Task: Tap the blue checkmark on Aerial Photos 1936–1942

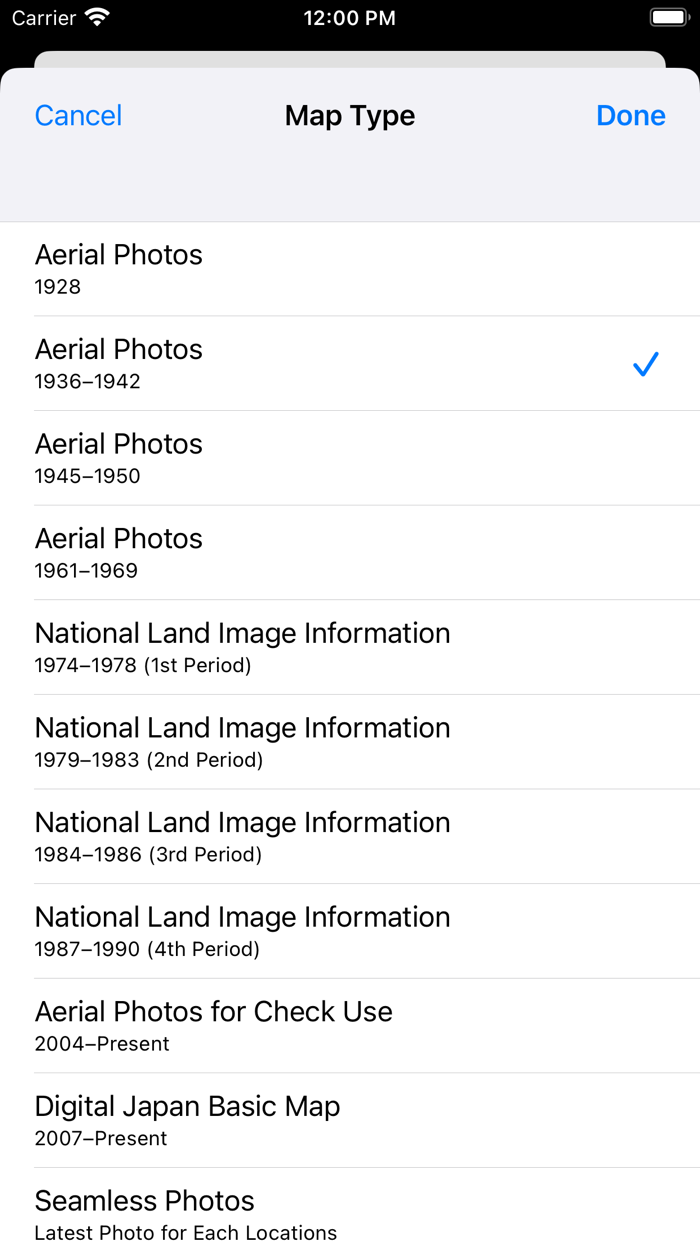Action: (646, 364)
